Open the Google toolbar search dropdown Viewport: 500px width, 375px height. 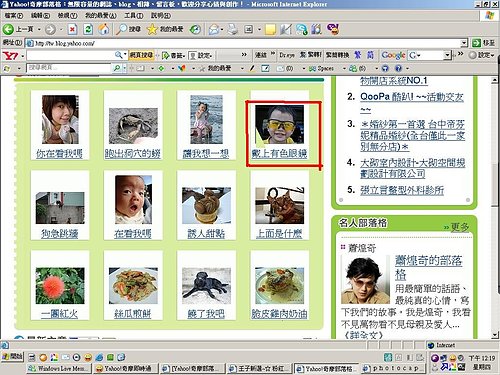[447, 55]
